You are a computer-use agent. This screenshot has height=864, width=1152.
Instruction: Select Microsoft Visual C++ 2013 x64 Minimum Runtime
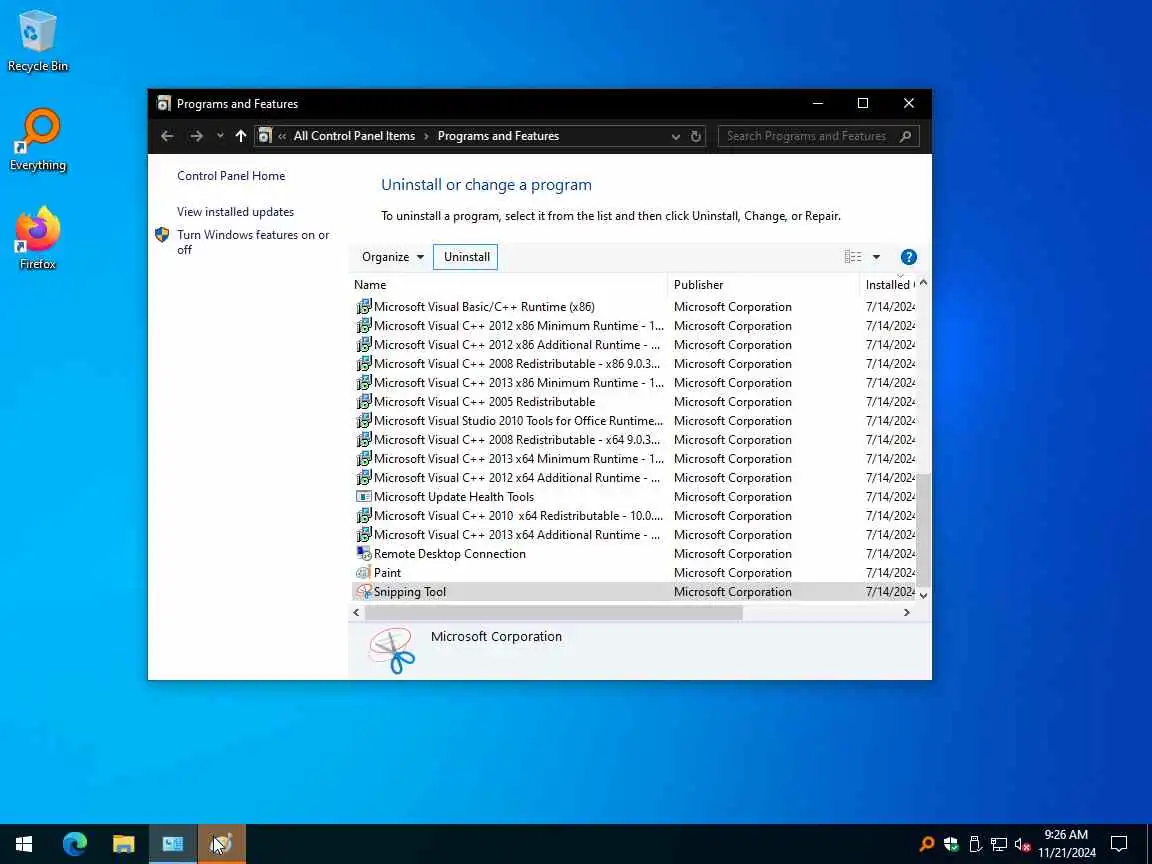[x=634, y=458]
